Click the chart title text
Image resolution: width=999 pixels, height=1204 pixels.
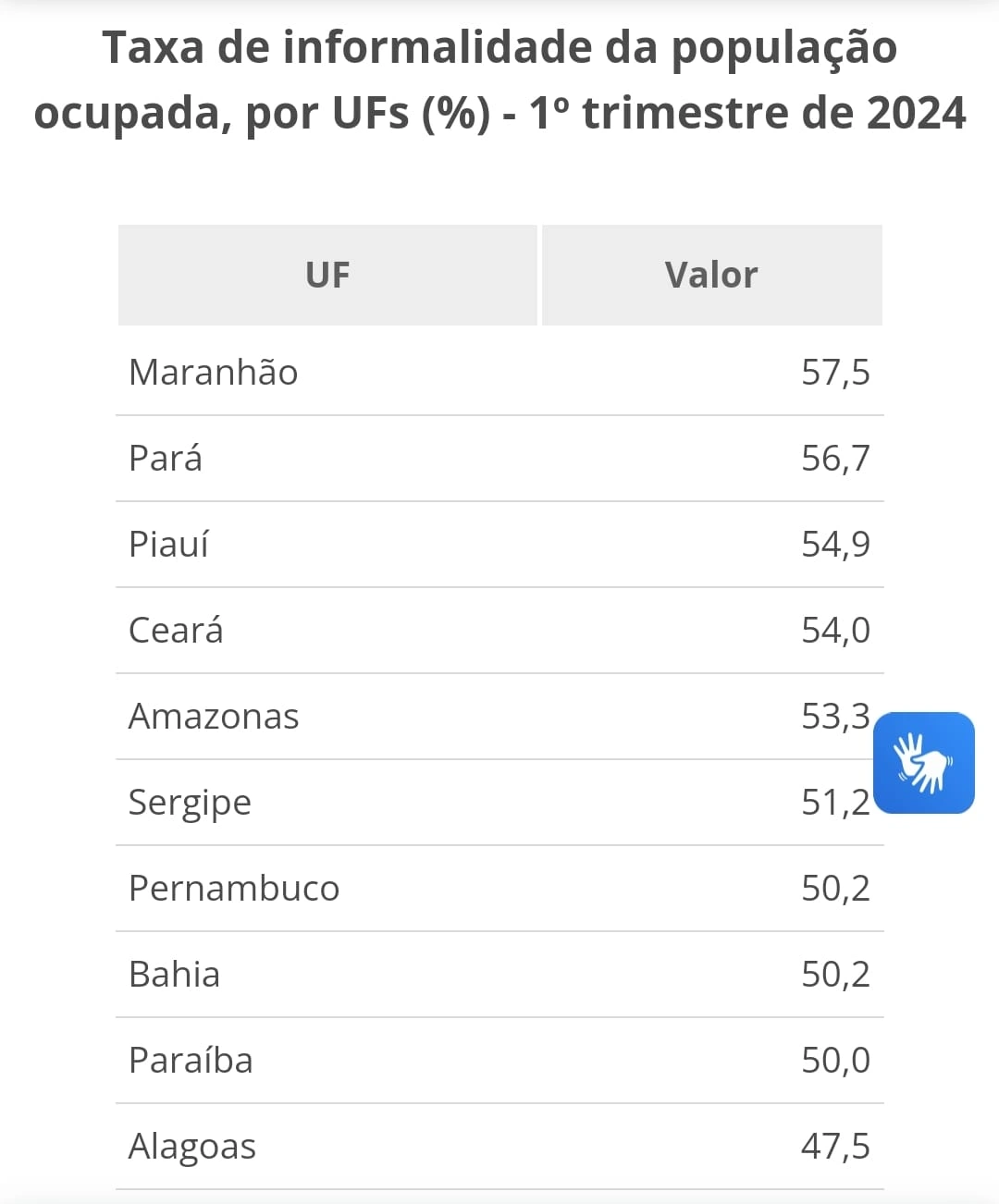(x=499, y=80)
